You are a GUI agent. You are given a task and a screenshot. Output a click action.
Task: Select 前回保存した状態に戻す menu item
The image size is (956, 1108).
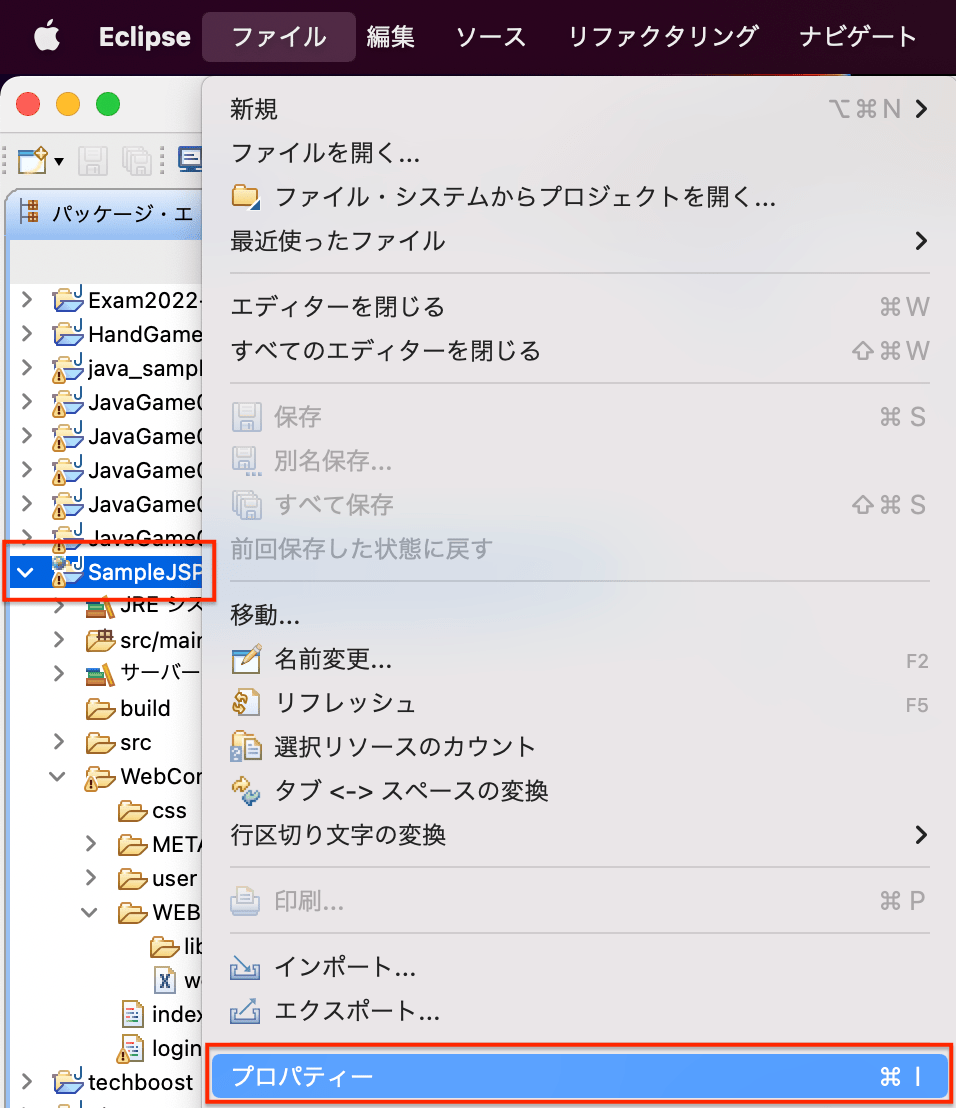(579, 548)
